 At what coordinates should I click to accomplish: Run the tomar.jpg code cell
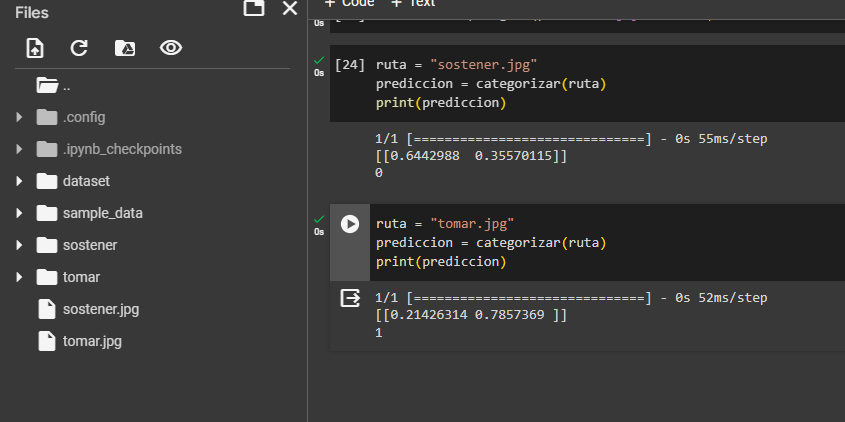(349, 224)
